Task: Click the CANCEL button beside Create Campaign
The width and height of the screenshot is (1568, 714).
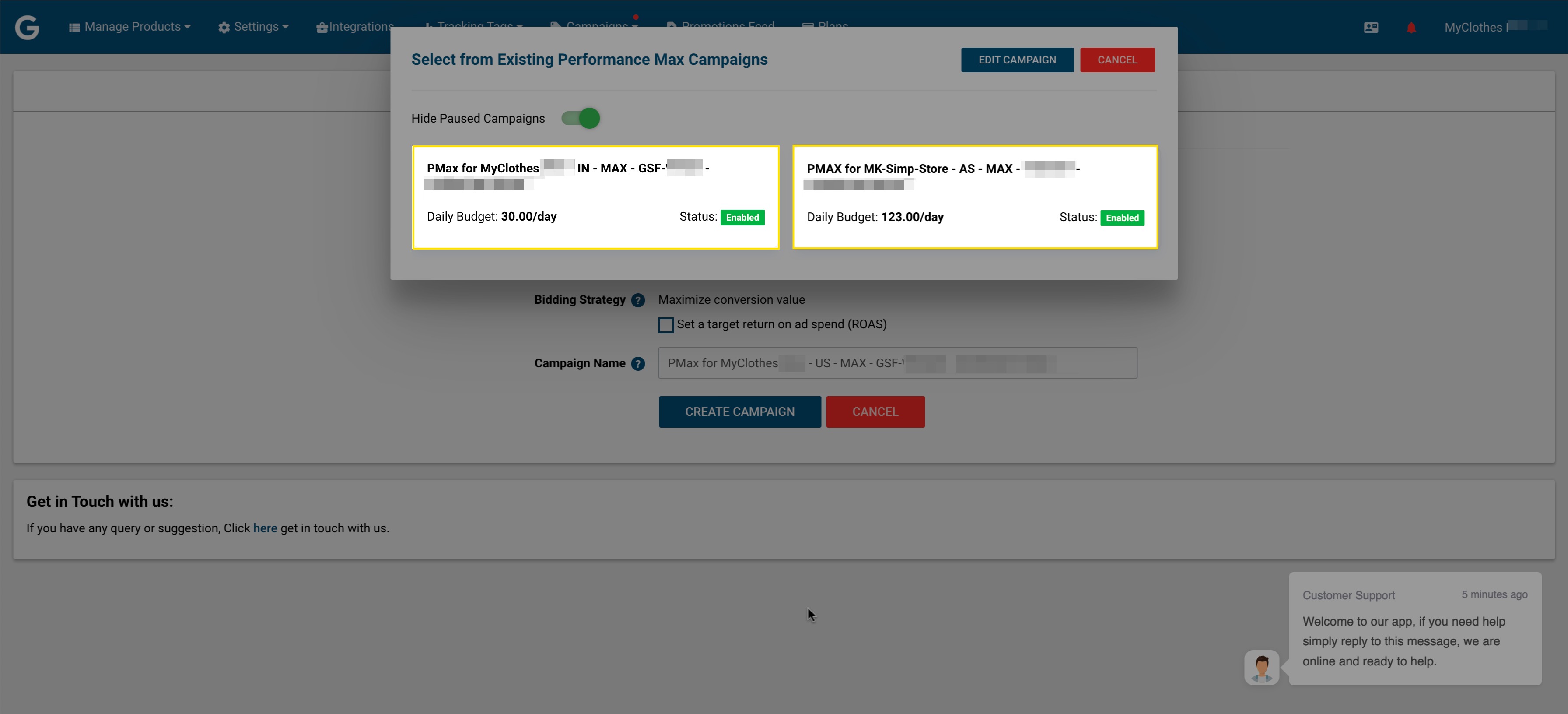Action: pos(875,412)
